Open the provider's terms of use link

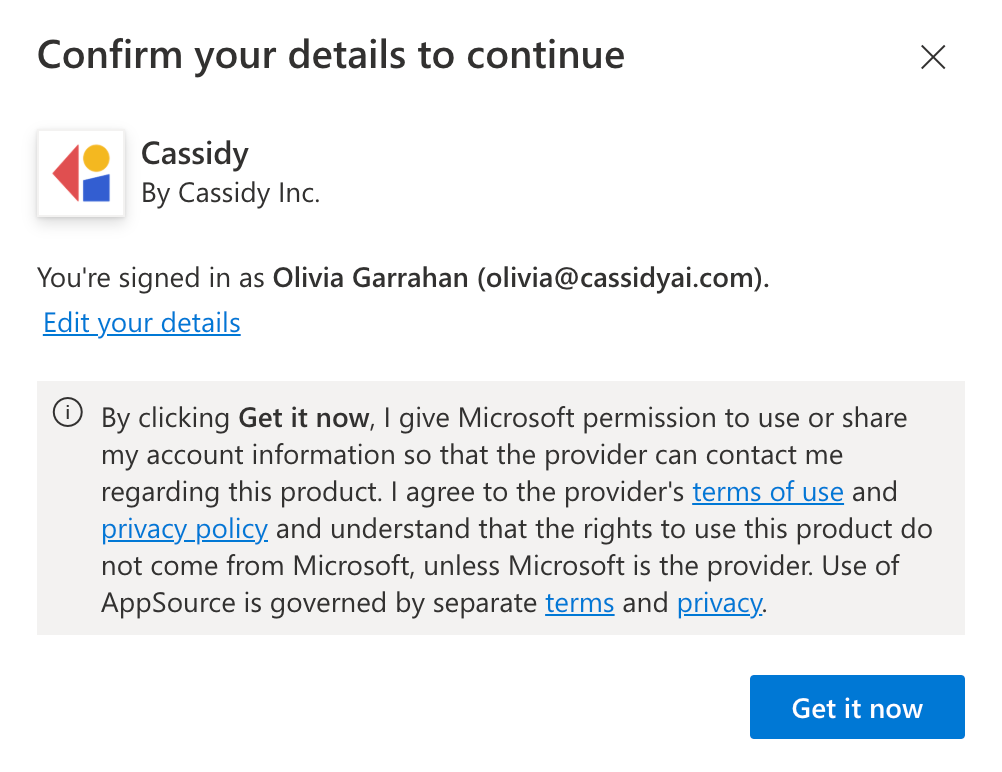click(x=768, y=491)
